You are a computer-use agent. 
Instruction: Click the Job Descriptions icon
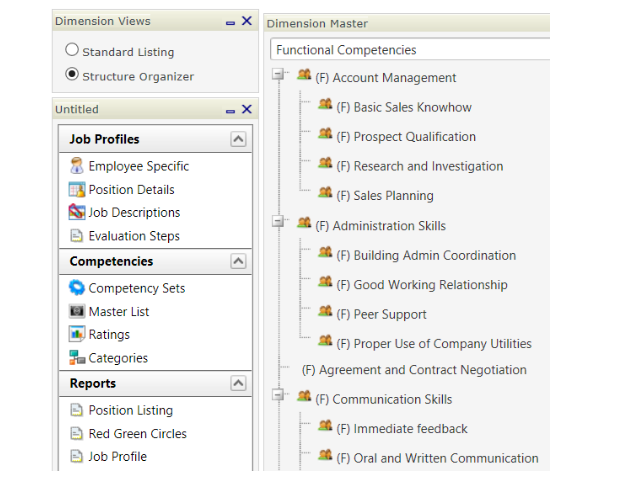tap(77, 212)
